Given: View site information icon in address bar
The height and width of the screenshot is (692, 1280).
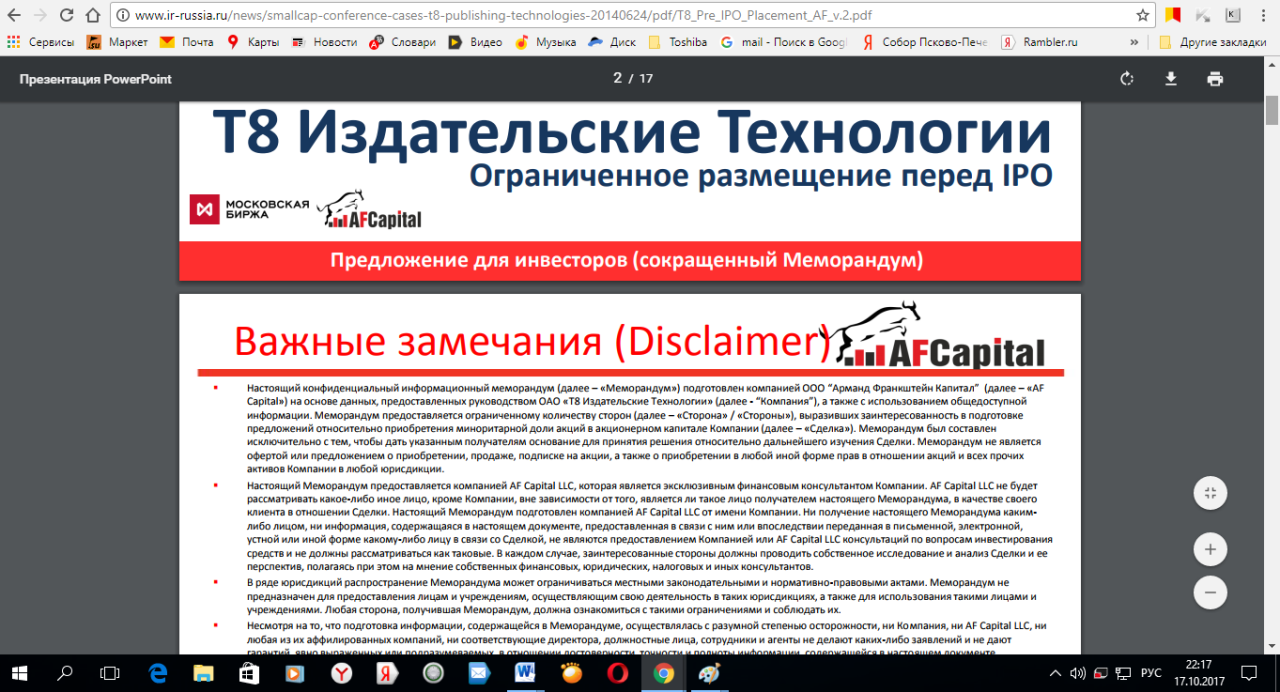Looking at the screenshot, I should pyautogui.click(x=122, y=16).
